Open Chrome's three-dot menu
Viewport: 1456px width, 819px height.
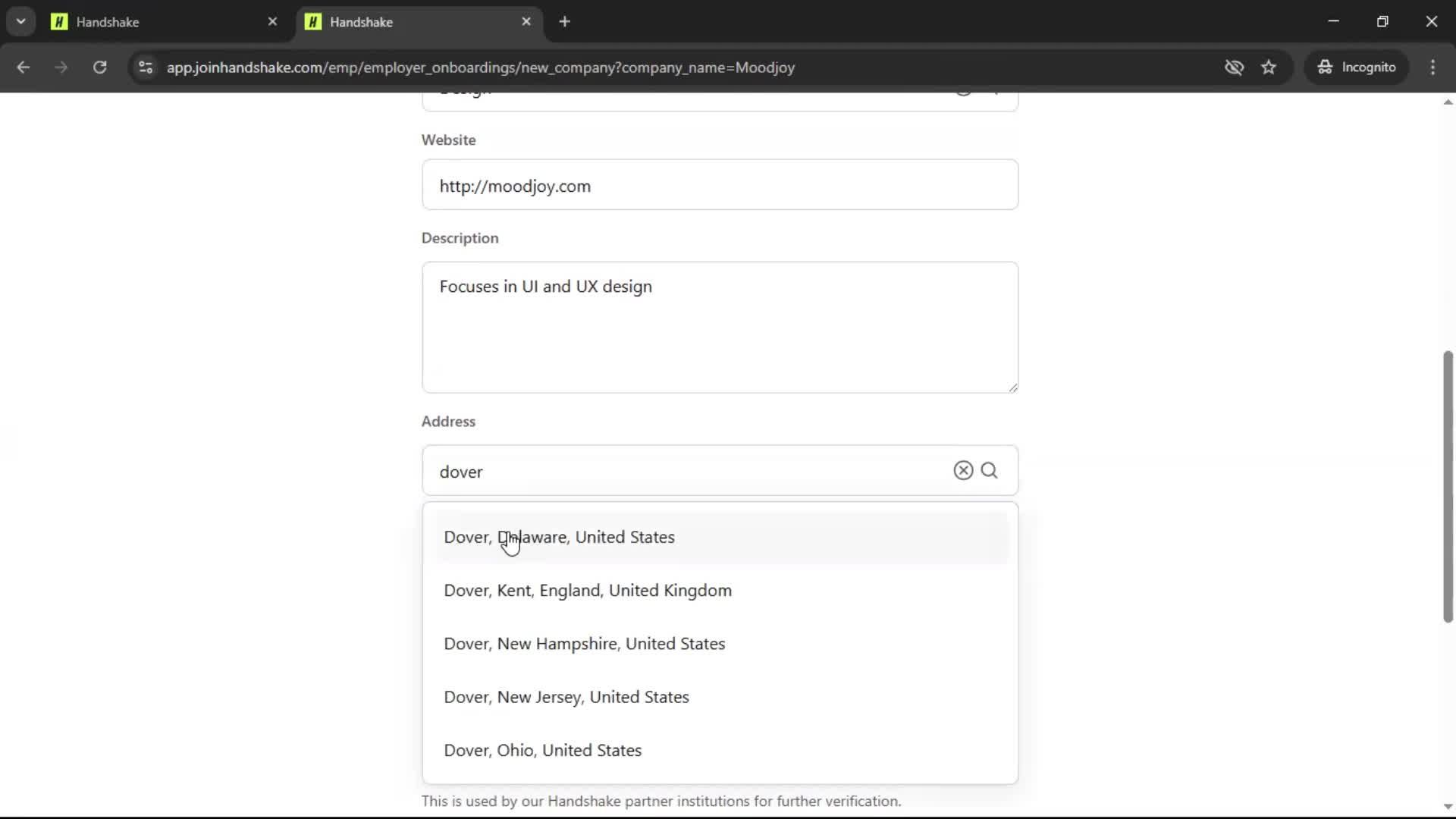pos(1432,67)
